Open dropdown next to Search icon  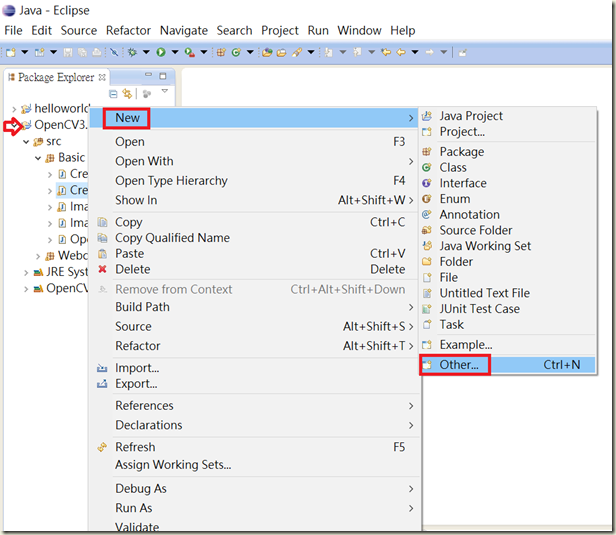pos(311,52)
